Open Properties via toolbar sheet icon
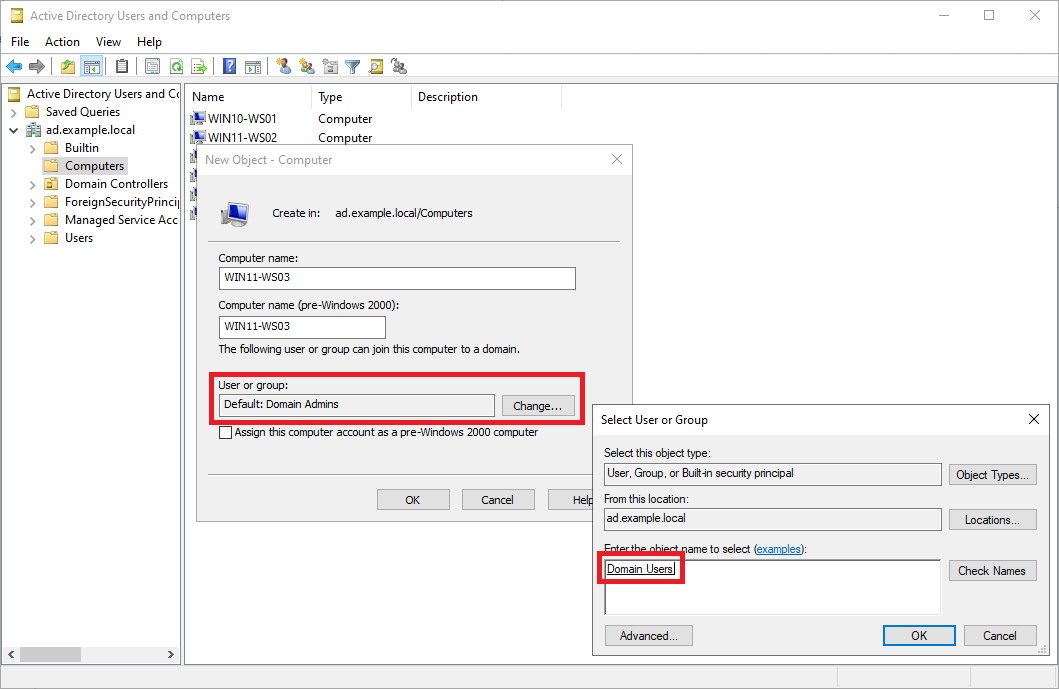 pyautogui.click(x=153, y=66)
